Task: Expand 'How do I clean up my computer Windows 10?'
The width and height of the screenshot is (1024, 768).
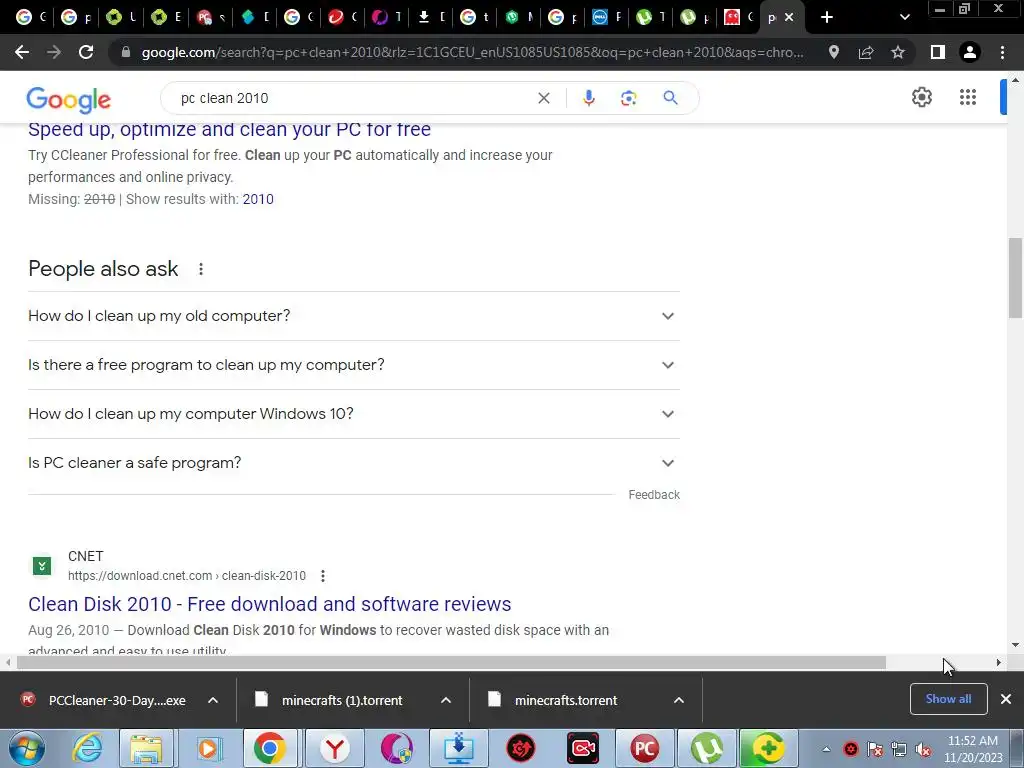Action: tap(353, 414)
